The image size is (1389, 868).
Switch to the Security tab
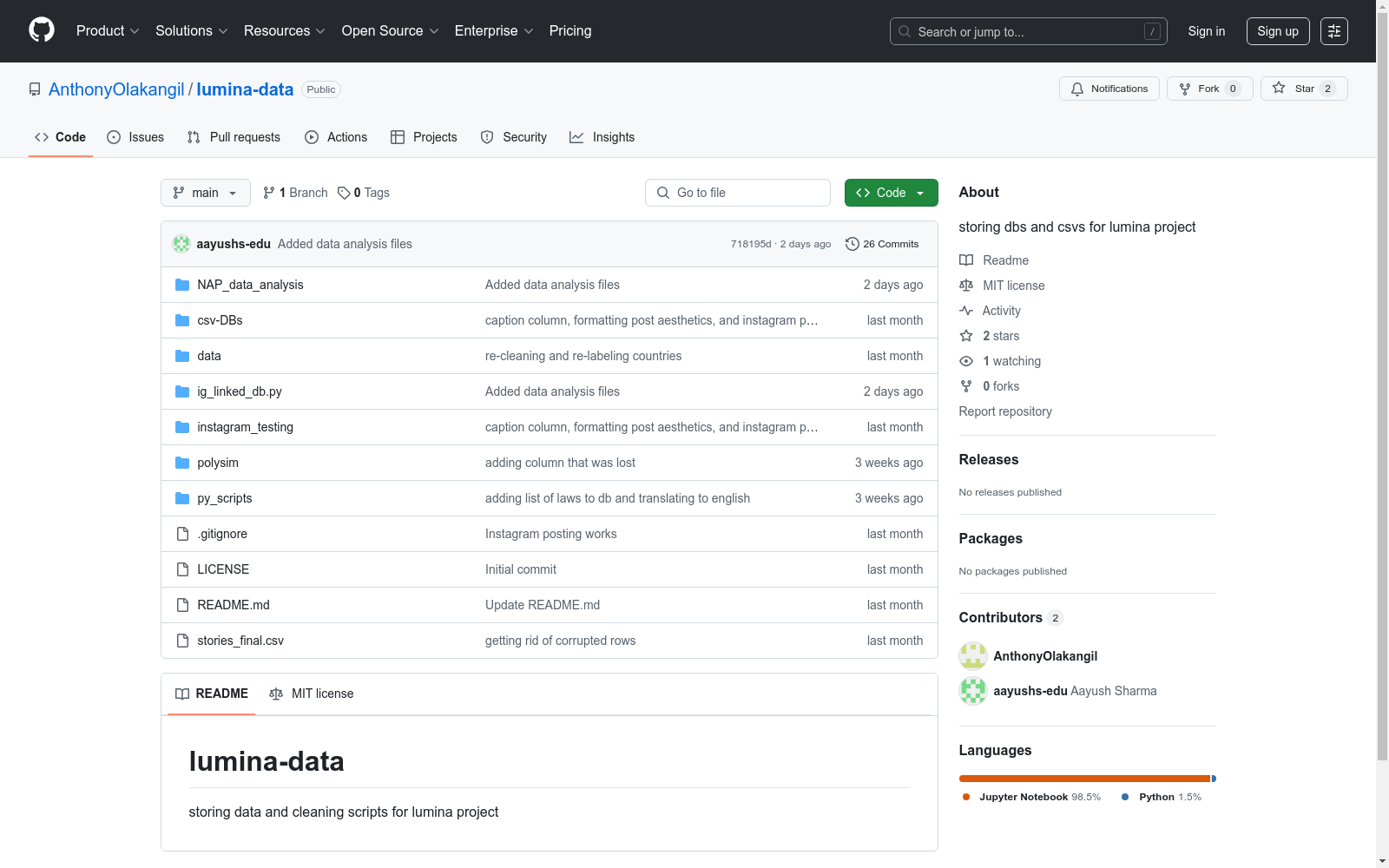coord(514,137)
